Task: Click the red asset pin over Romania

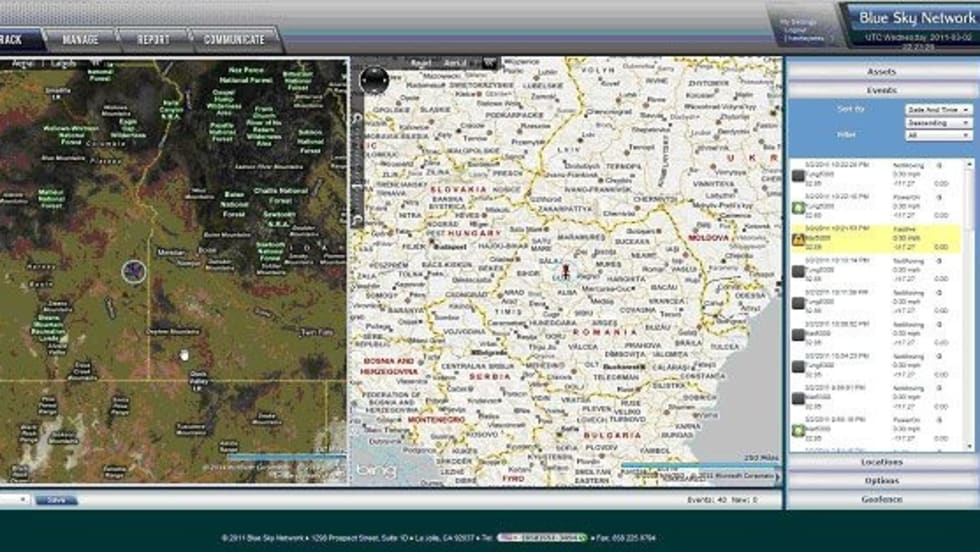Action: (x=565, y=271)
